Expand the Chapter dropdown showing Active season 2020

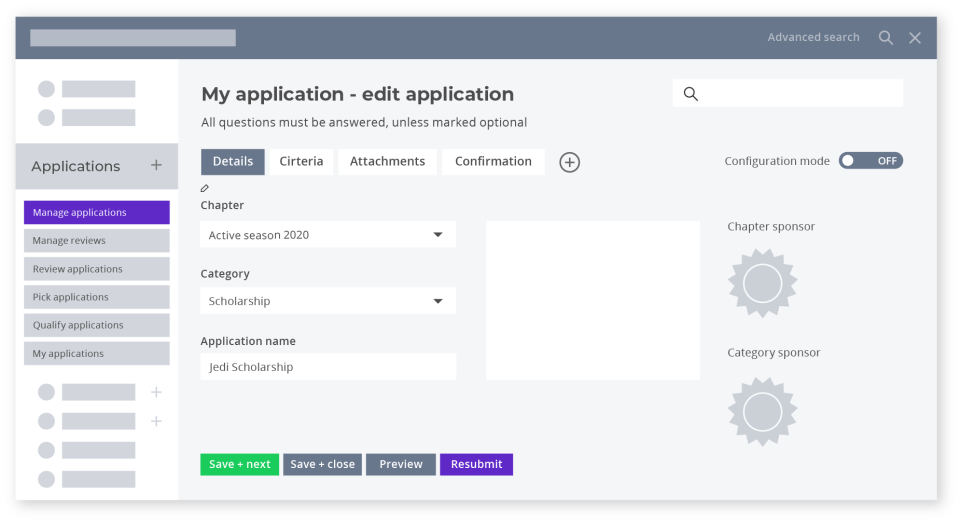coord(328,235)
